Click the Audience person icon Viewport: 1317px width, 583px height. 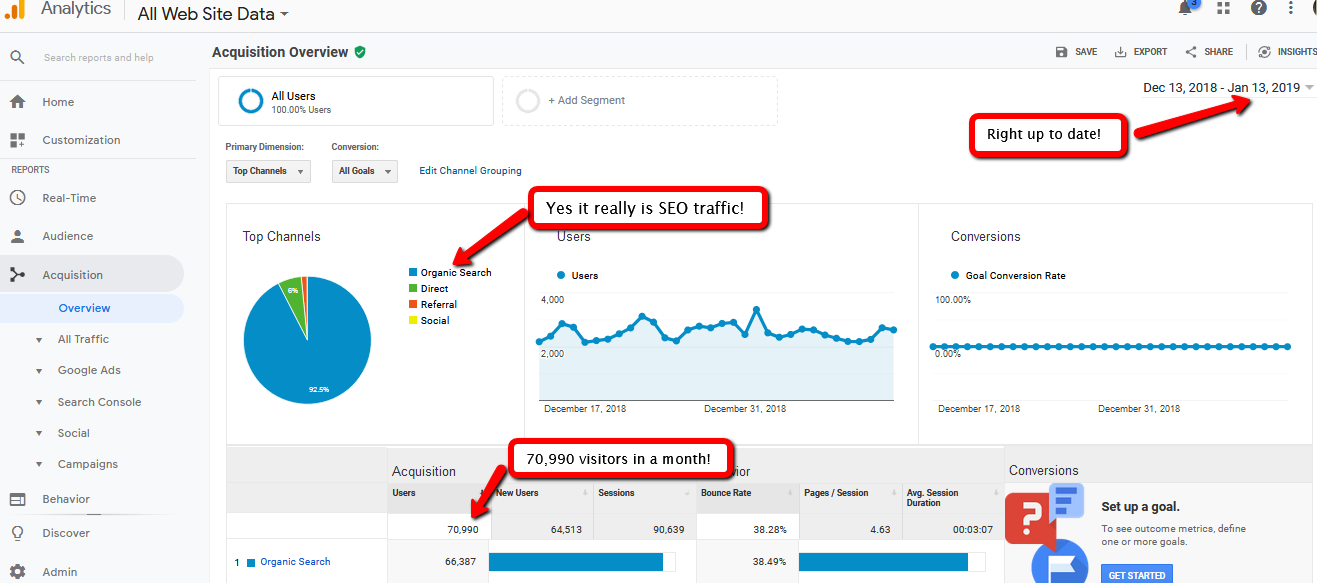[17, 236]
